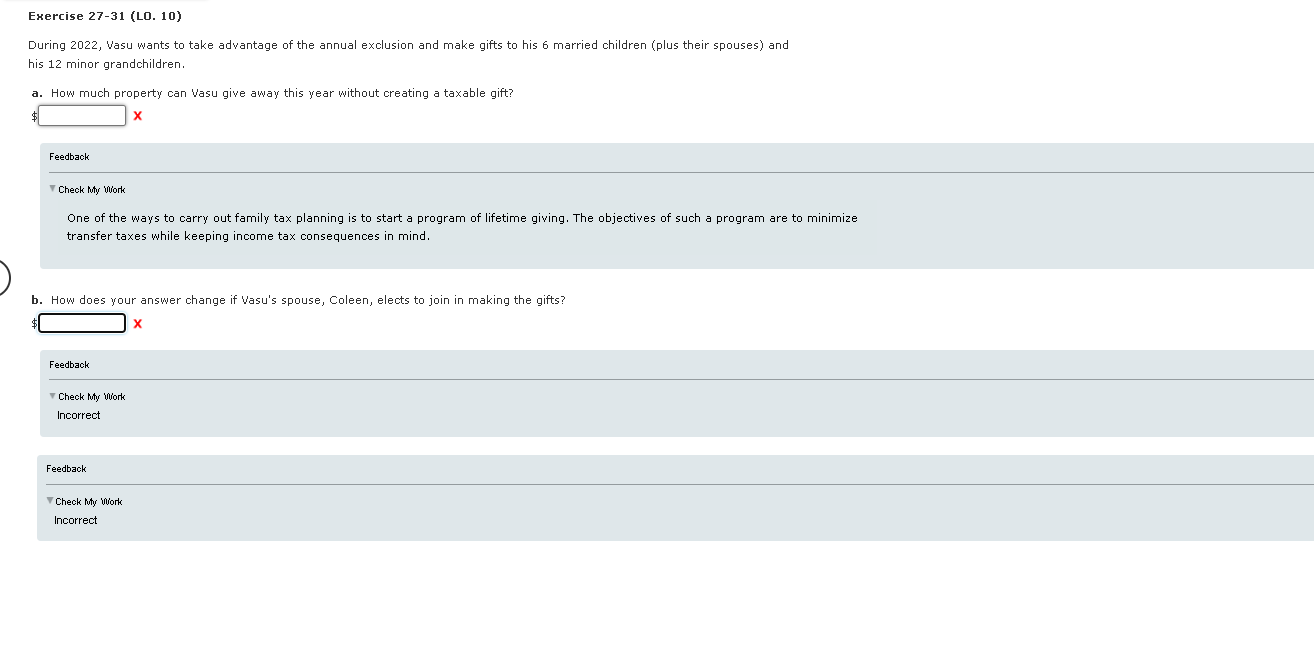This screenshot has height=647, width=1314.
Task: Click inside the answer field for part b
Action: coord(81,322)
